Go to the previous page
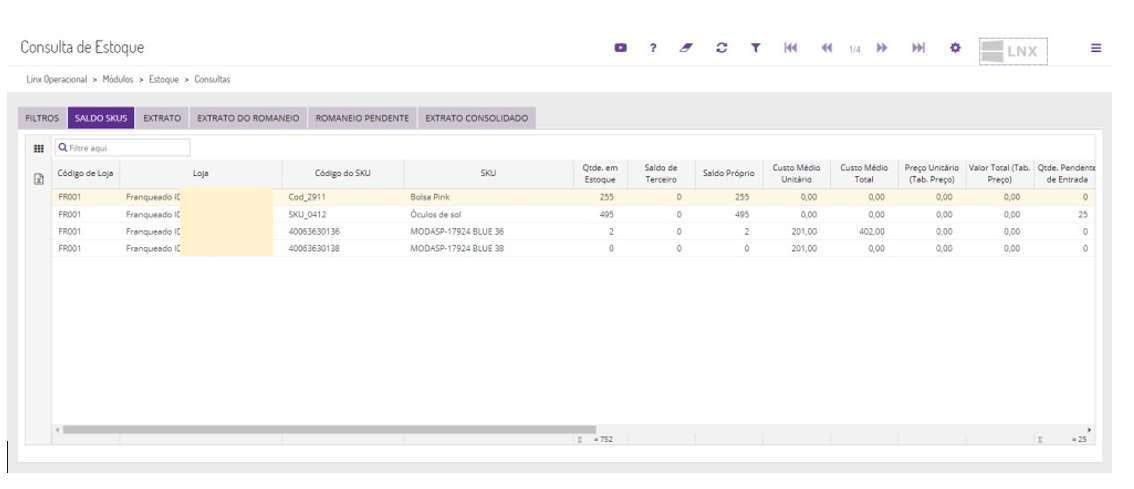 [827, 48]
